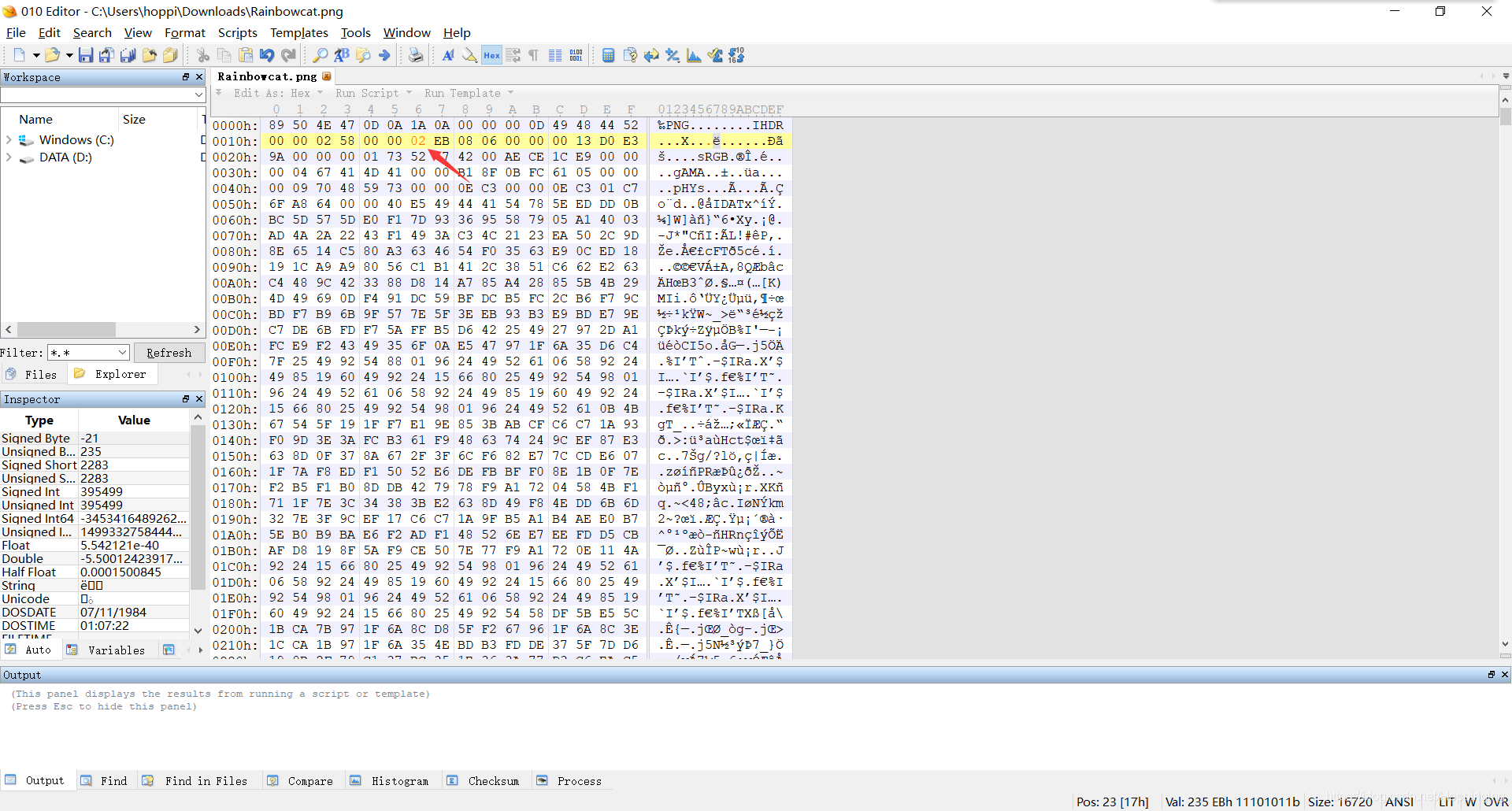Open the file Filter dropdown

tap(88, 353)
